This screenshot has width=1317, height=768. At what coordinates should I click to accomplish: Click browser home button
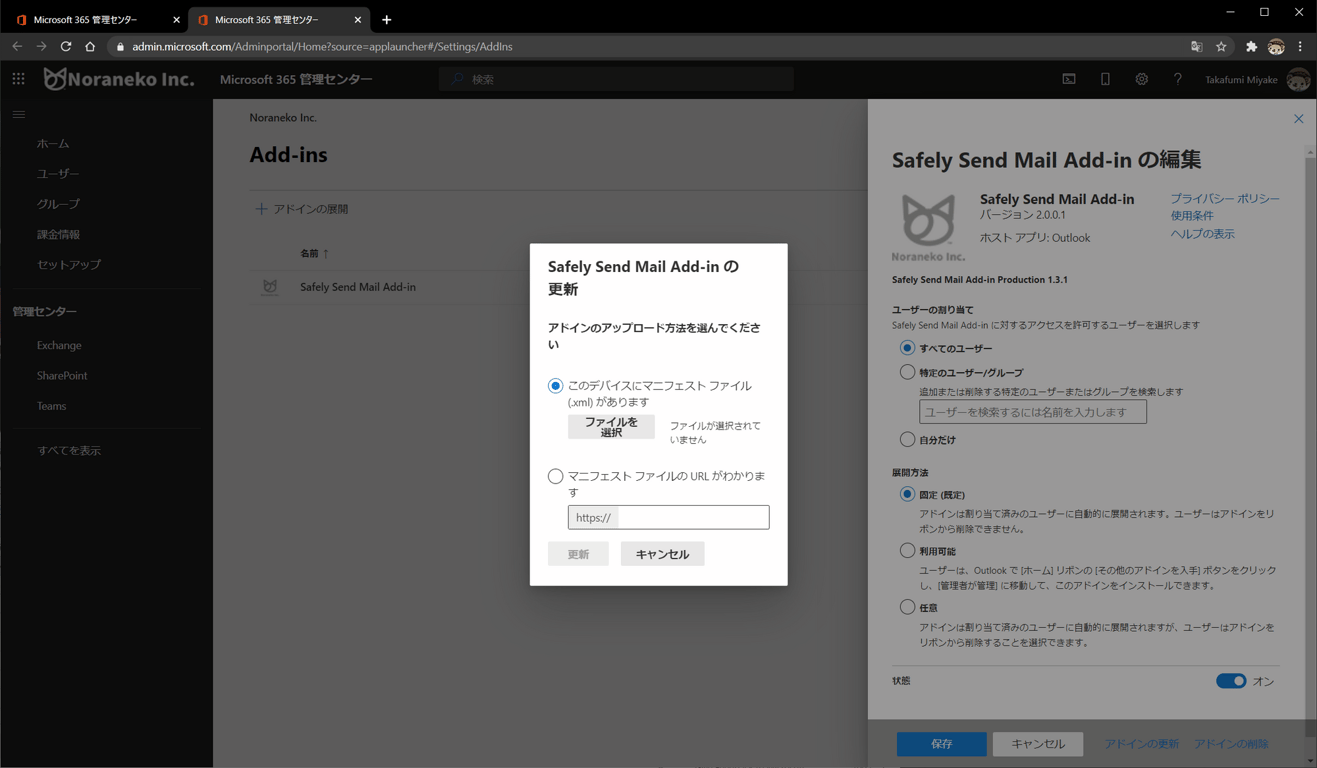[90, 46]
